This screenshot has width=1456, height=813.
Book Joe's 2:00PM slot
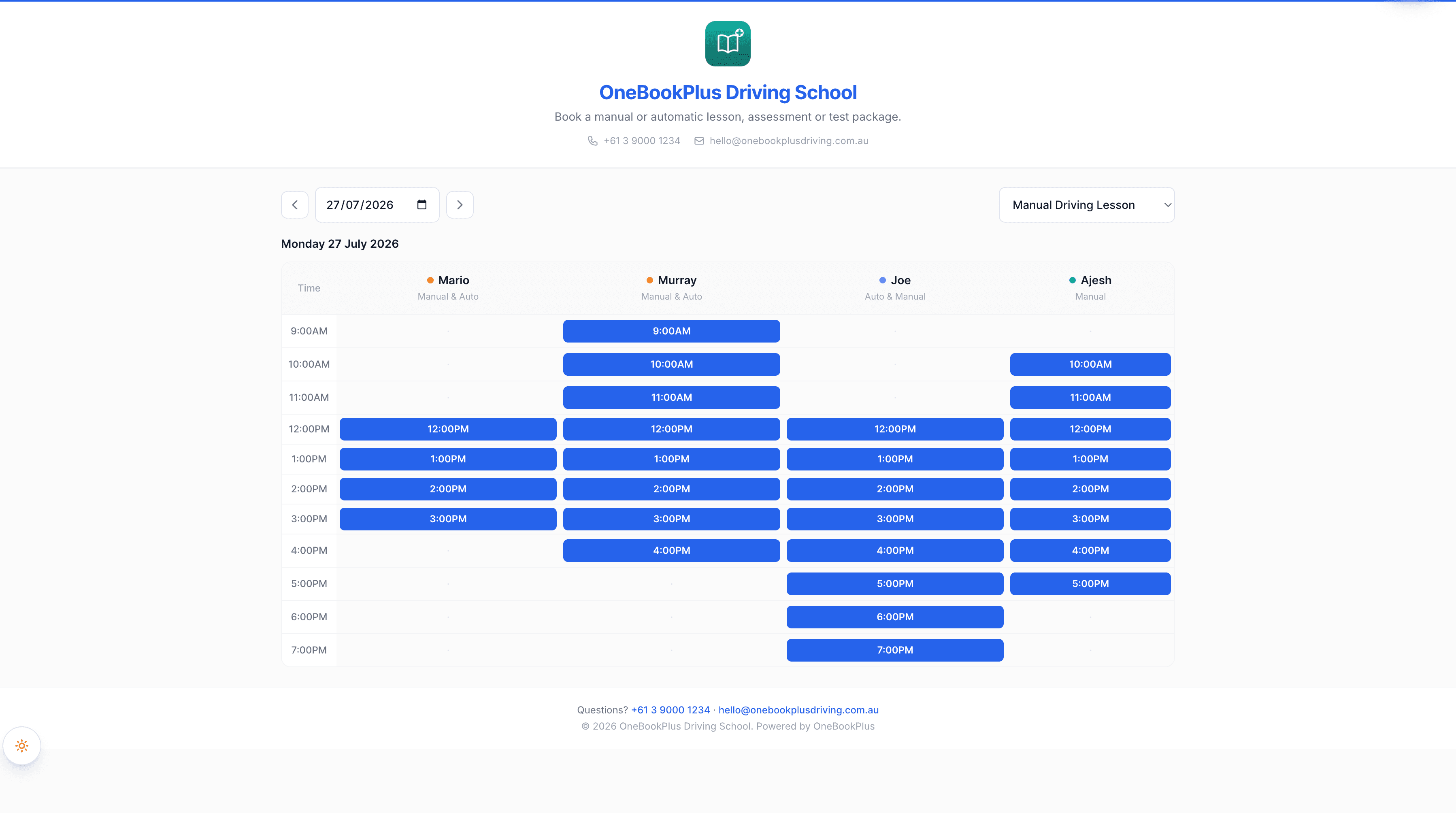895,489
